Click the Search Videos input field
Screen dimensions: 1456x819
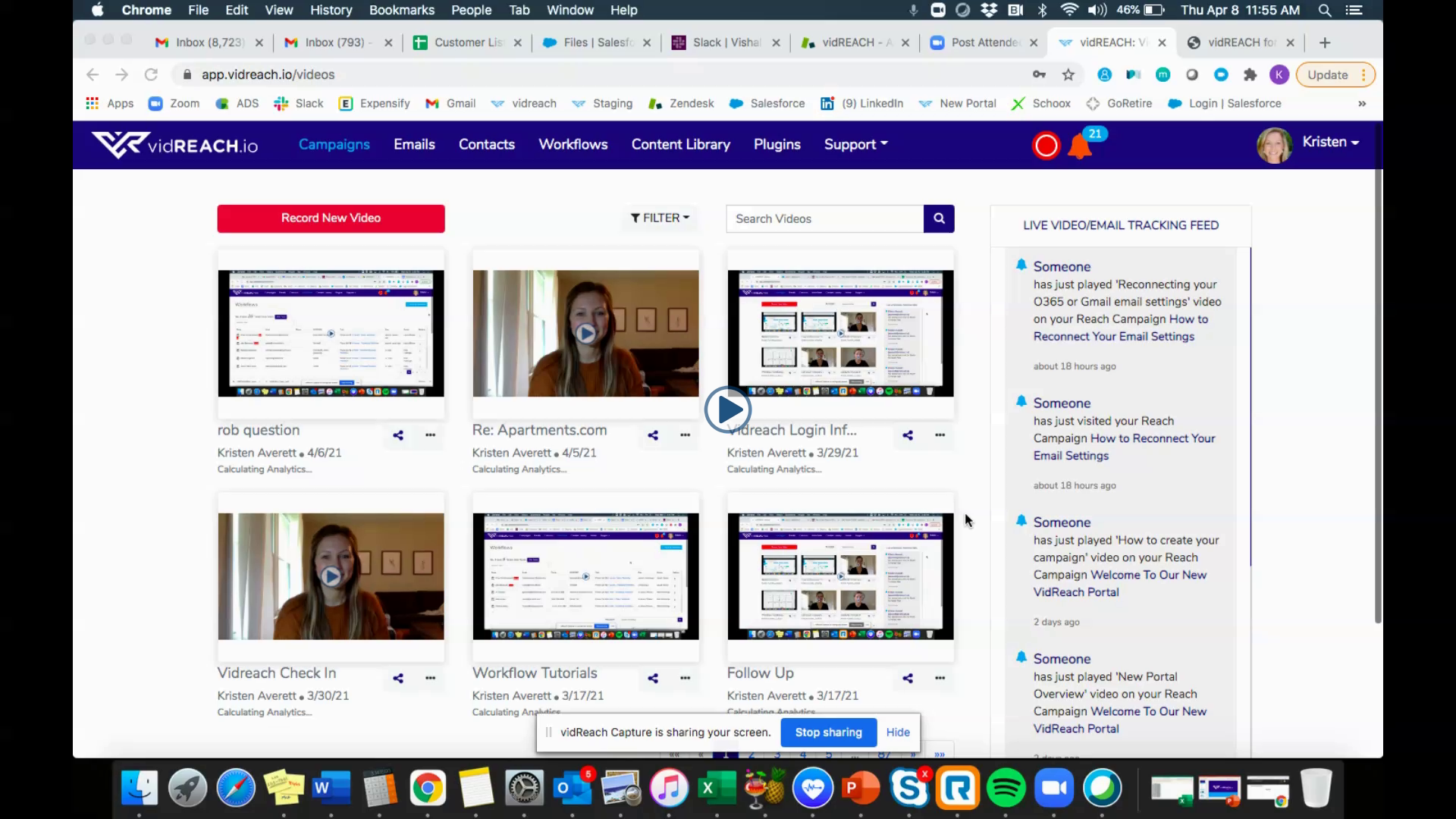pyautogui.click(x=824, y=218)
